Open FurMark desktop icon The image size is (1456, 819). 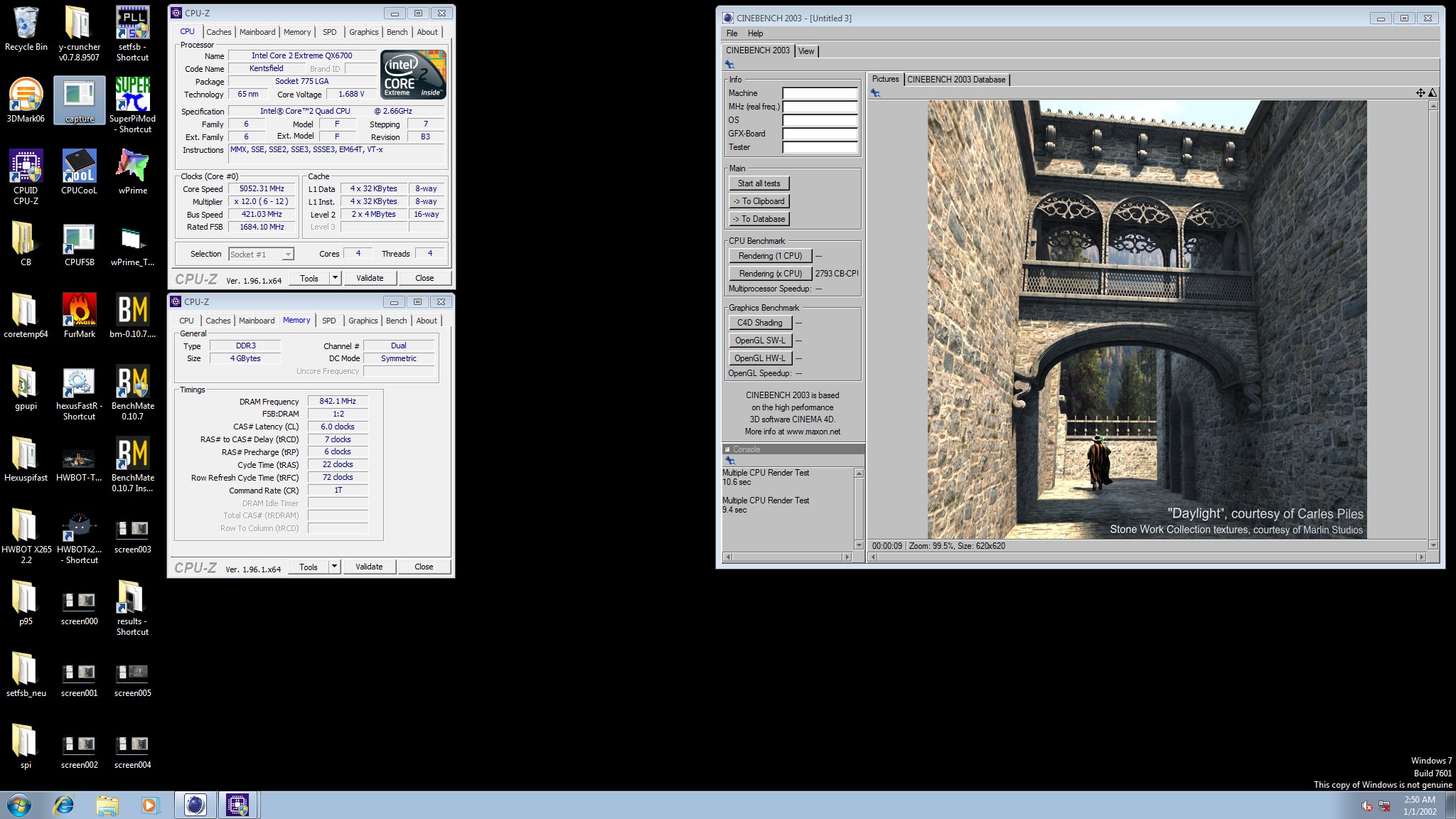coord(79,315)
